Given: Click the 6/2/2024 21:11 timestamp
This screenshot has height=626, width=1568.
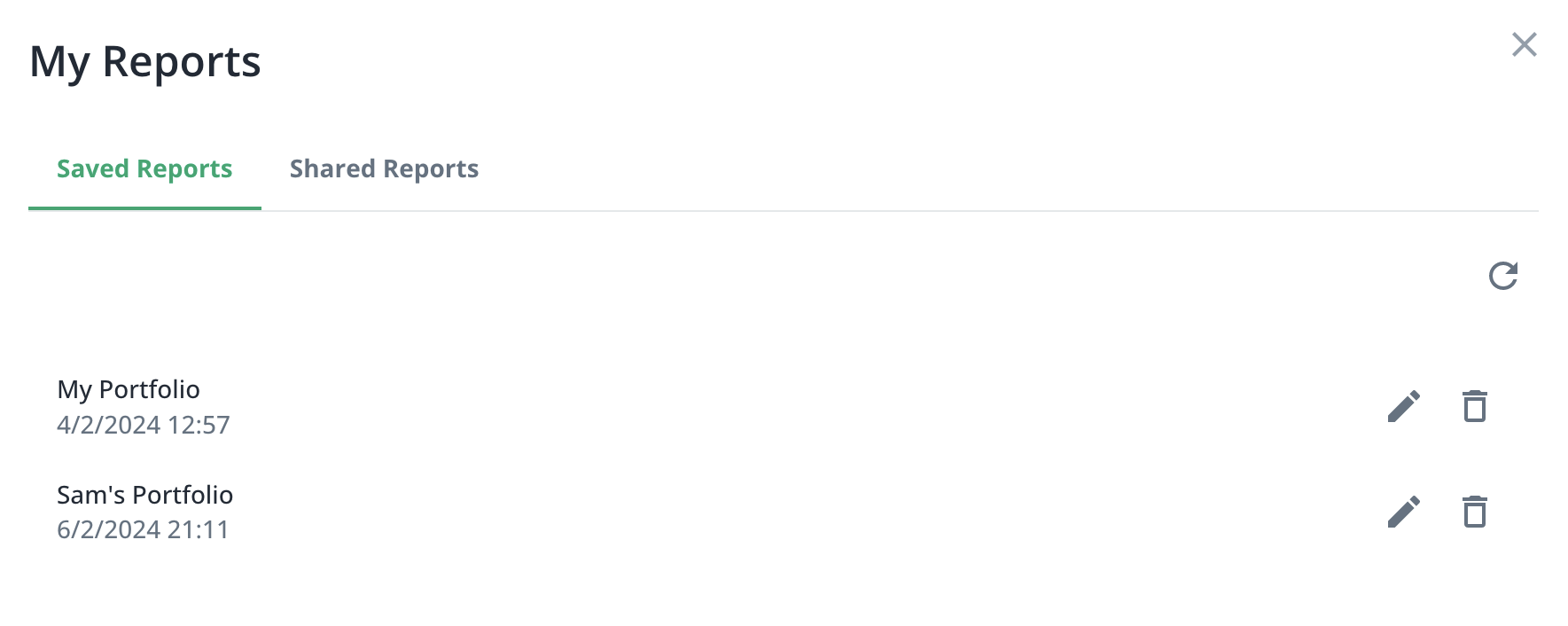Looking at the screenshot, I should point(144,529).
